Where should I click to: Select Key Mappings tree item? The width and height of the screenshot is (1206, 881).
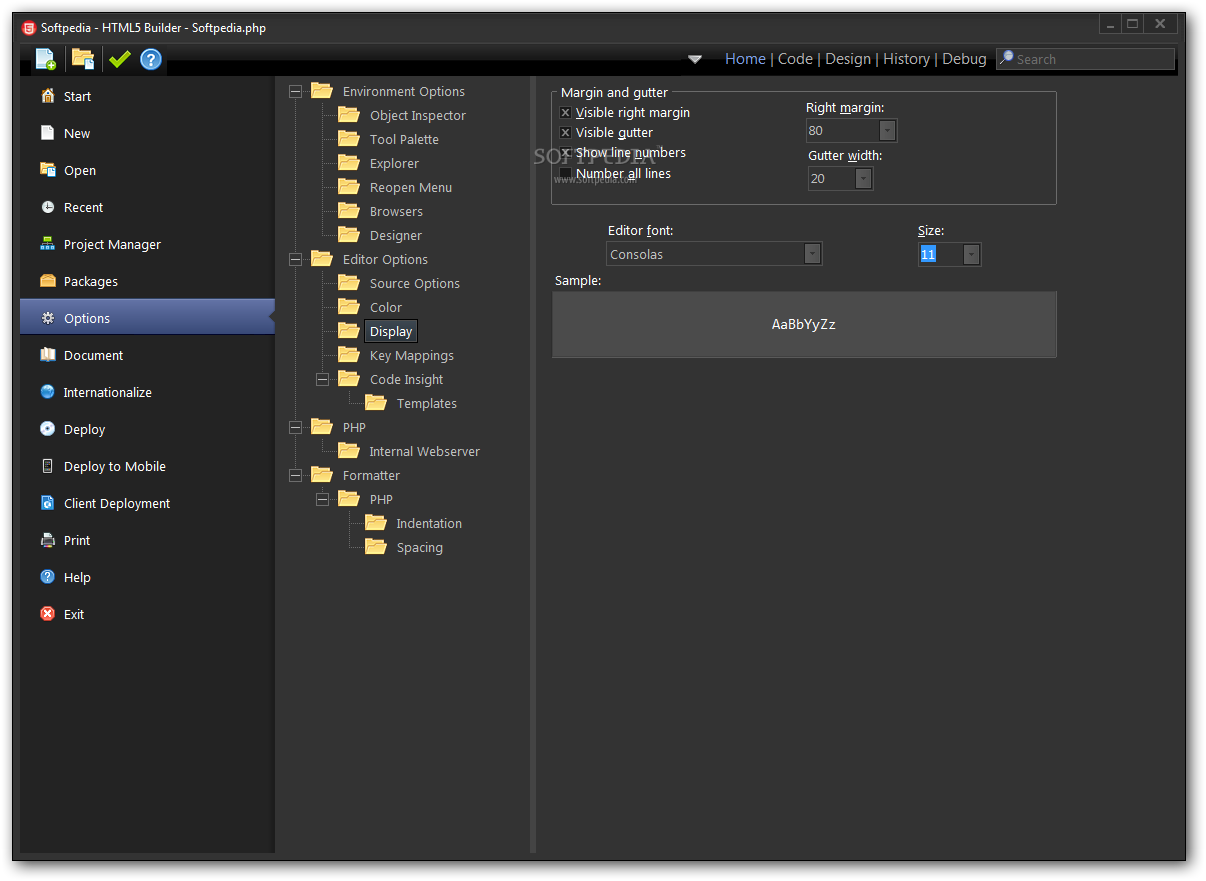[412, 355]
